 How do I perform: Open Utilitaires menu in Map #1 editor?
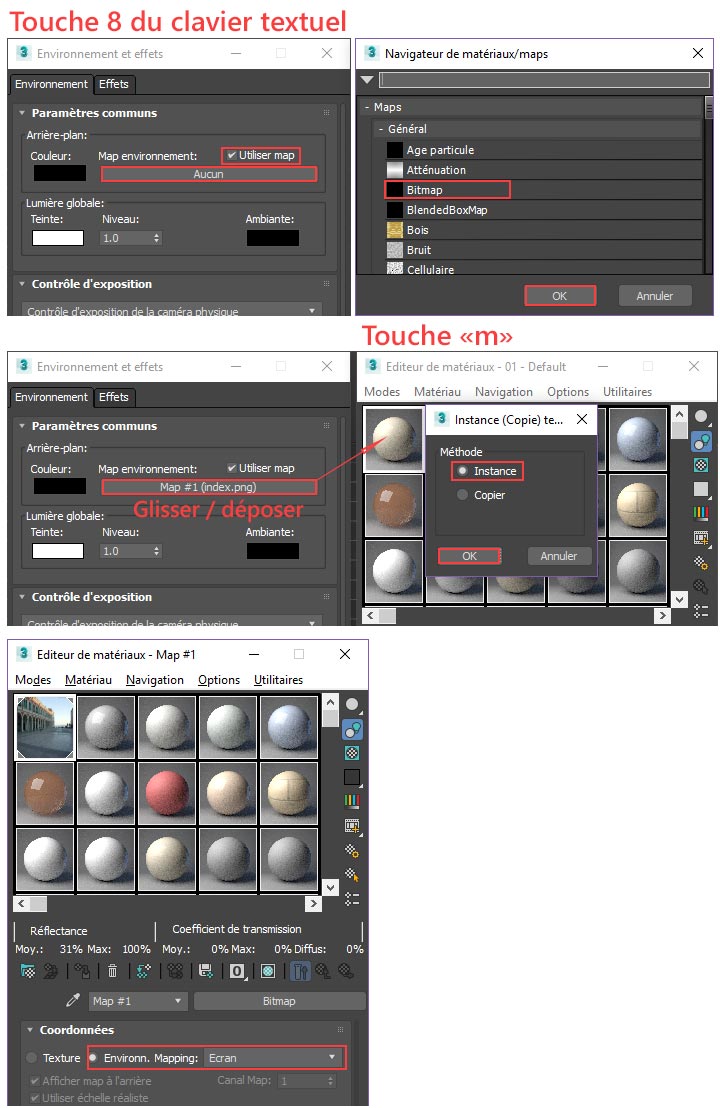278,680
